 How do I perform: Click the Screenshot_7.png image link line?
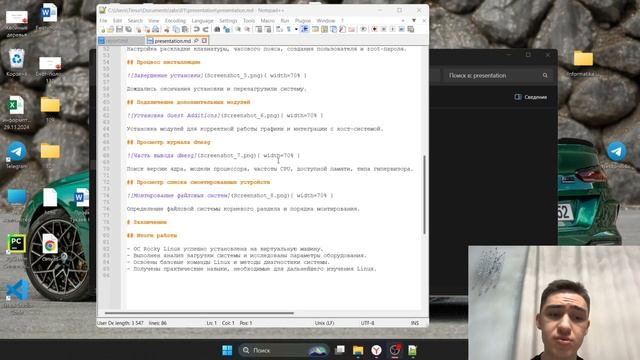point(213,156)
